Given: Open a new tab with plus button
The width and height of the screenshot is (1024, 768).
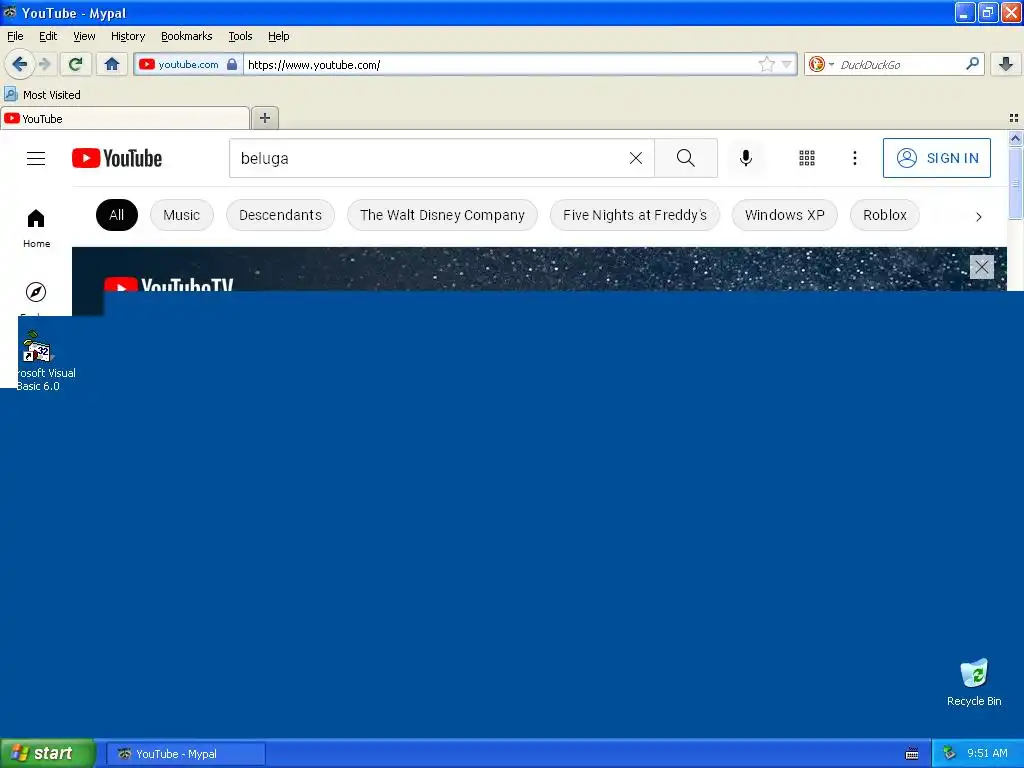Looking at the screenshot, I should [x=264, y=118].
